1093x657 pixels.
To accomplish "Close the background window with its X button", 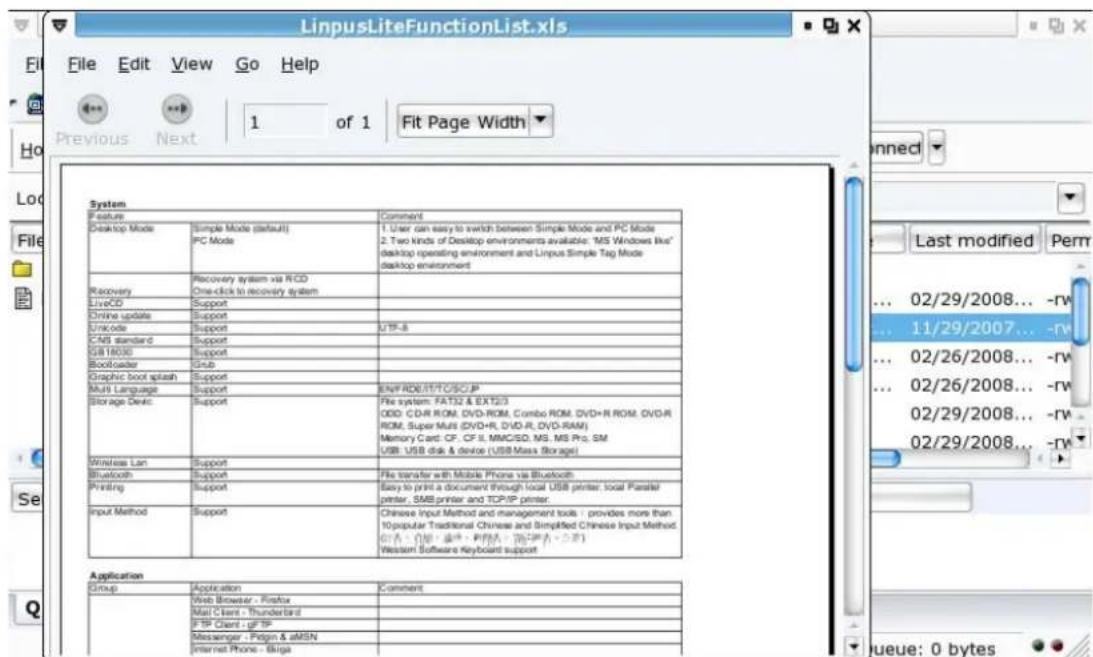I will (1080, 26).
